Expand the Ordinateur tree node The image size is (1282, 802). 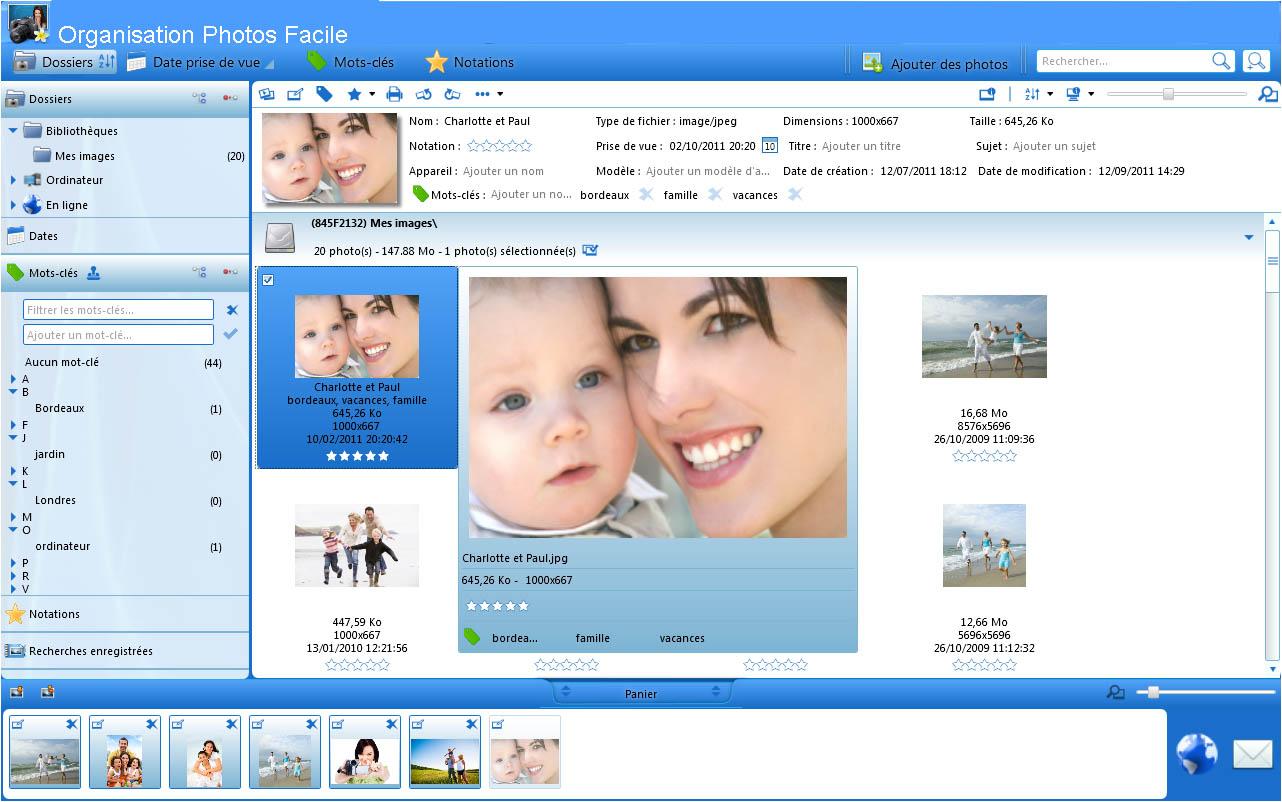tap(13, 180)
